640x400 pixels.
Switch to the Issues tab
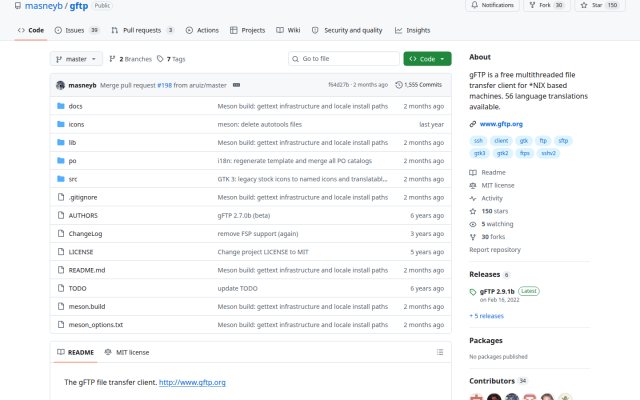(x=76, y=30)
